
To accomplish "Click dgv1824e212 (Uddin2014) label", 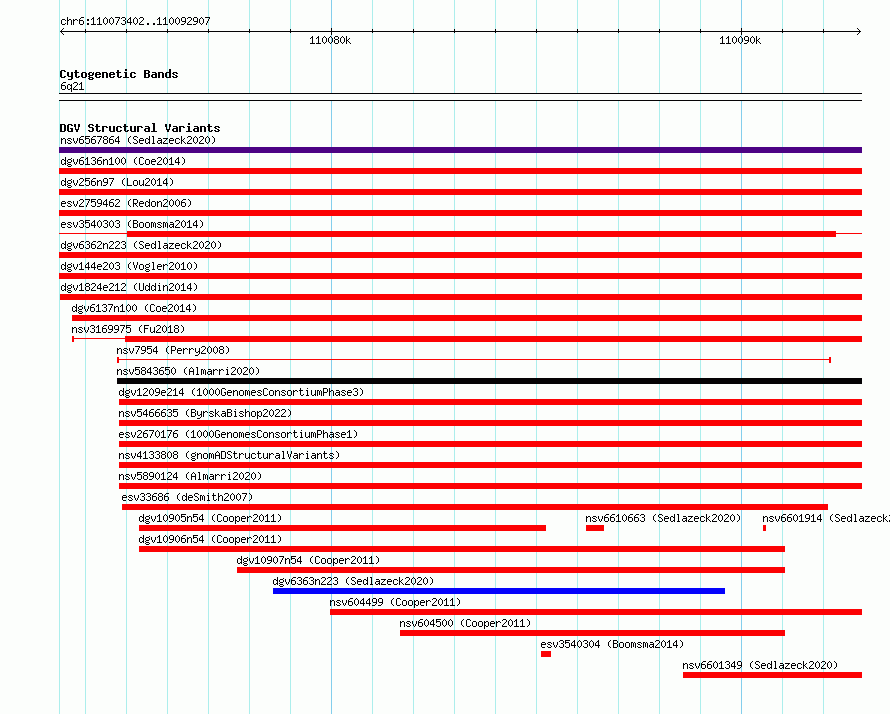I will [x=129, y=287].
